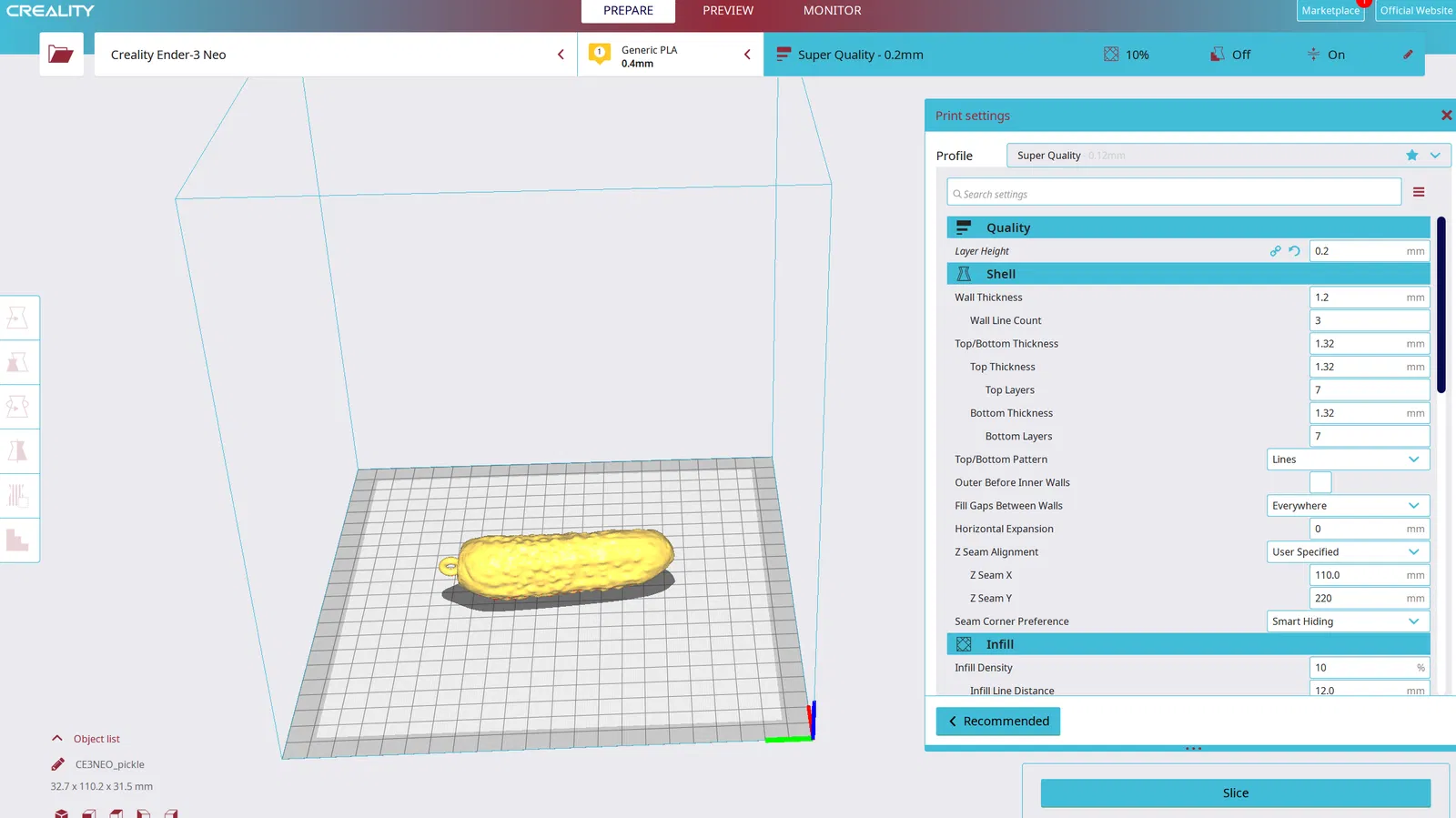The height and width of the screenshot is (818, 1456).
Task: Select the Per Model Settings tool
Action: (x=18, y=496)
